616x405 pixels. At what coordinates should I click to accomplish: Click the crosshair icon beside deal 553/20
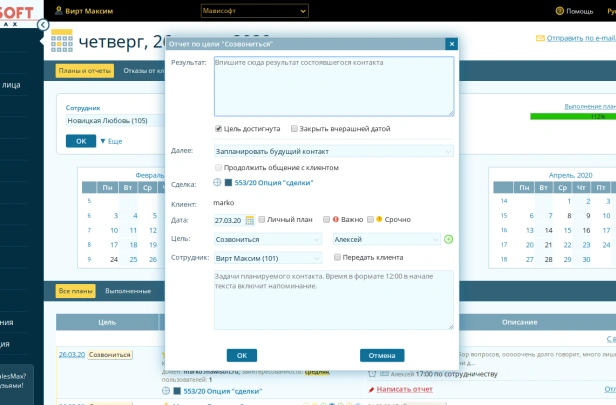point(218,182)
